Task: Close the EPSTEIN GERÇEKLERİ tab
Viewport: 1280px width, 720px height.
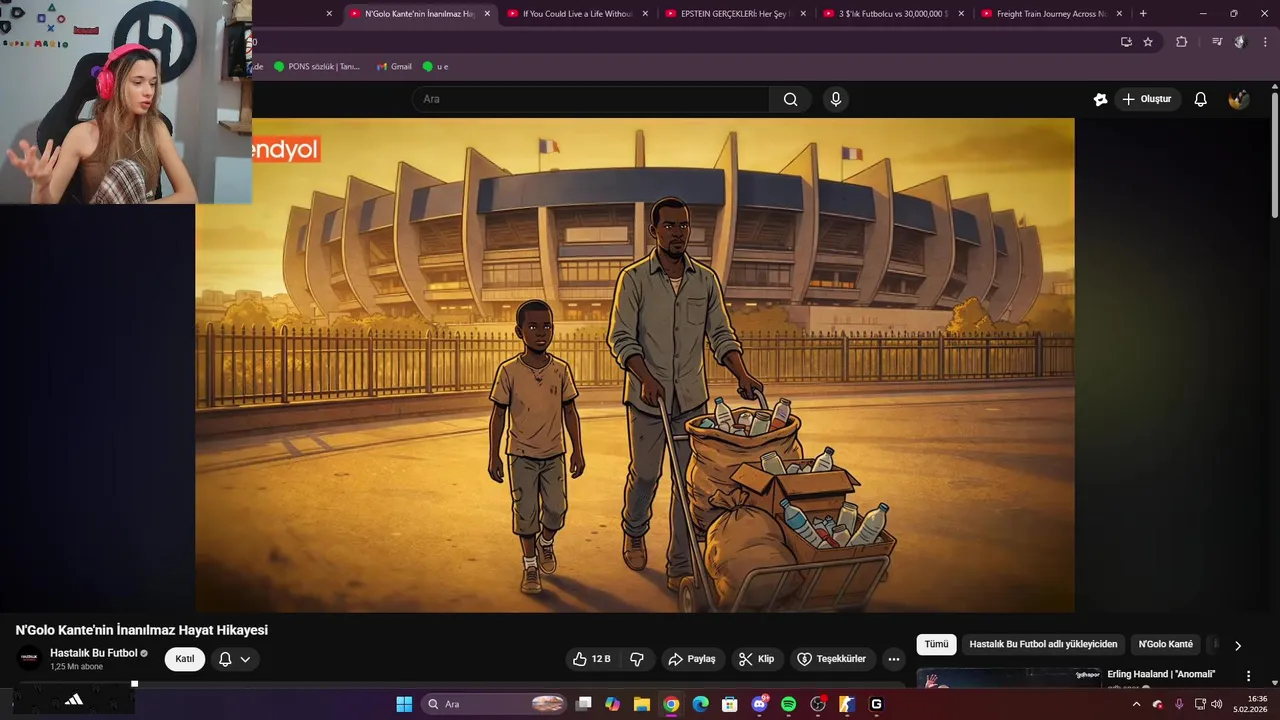Action: pyautogui.click(x=803, y=14)
